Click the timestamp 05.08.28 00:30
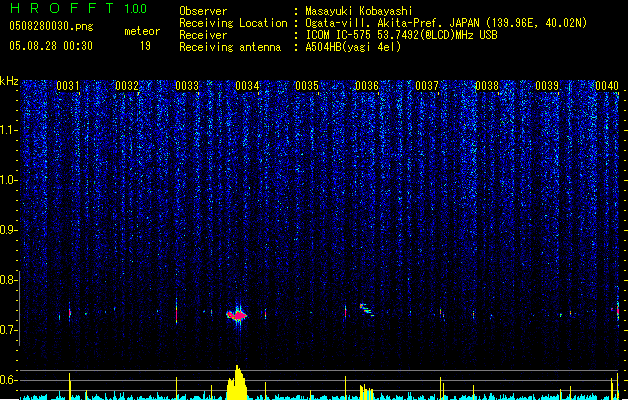 (51, 46)
